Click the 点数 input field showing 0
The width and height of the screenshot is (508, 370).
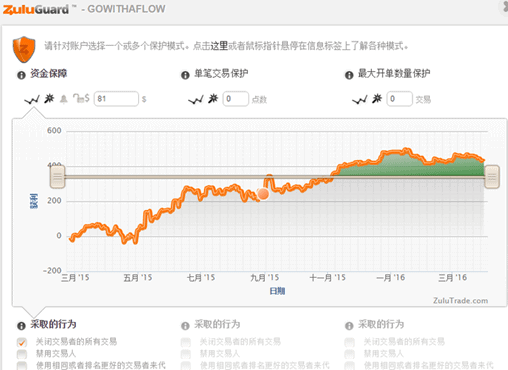pyautogui.click(x=236, y=99)
